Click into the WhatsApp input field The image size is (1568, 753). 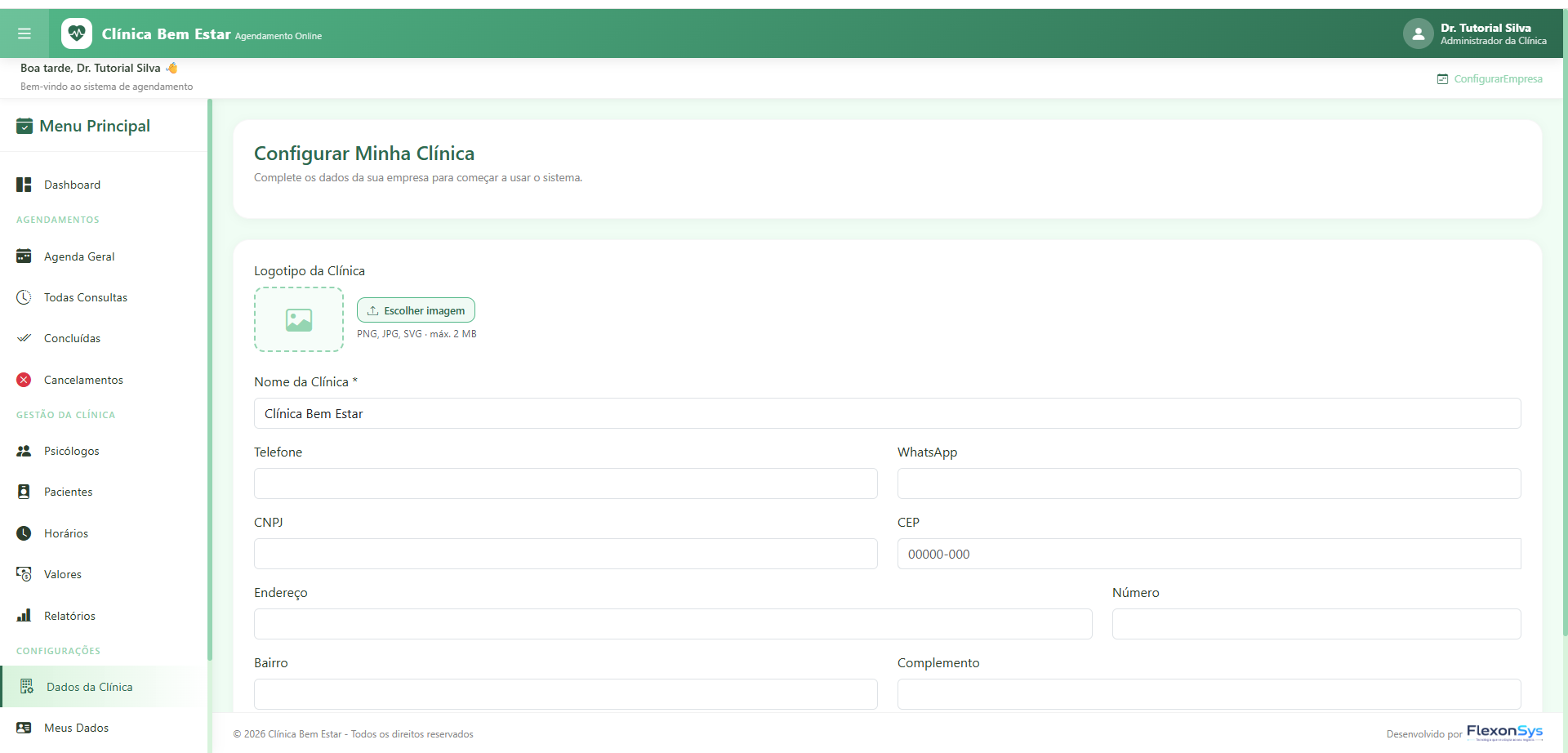pyautogui.click(x=1209, y=483)
